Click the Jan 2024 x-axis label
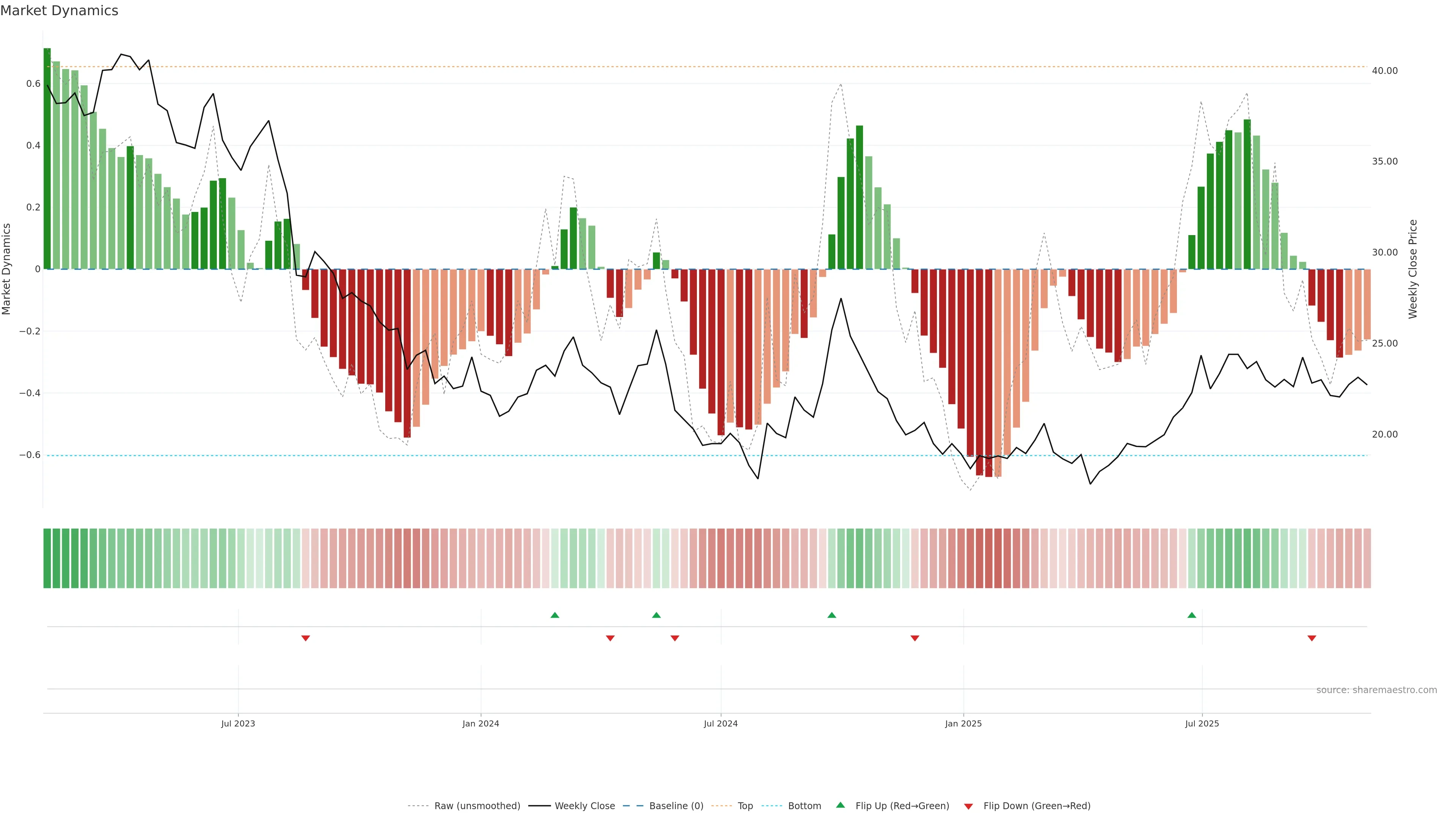The image size is (1456, 819). 480,723
